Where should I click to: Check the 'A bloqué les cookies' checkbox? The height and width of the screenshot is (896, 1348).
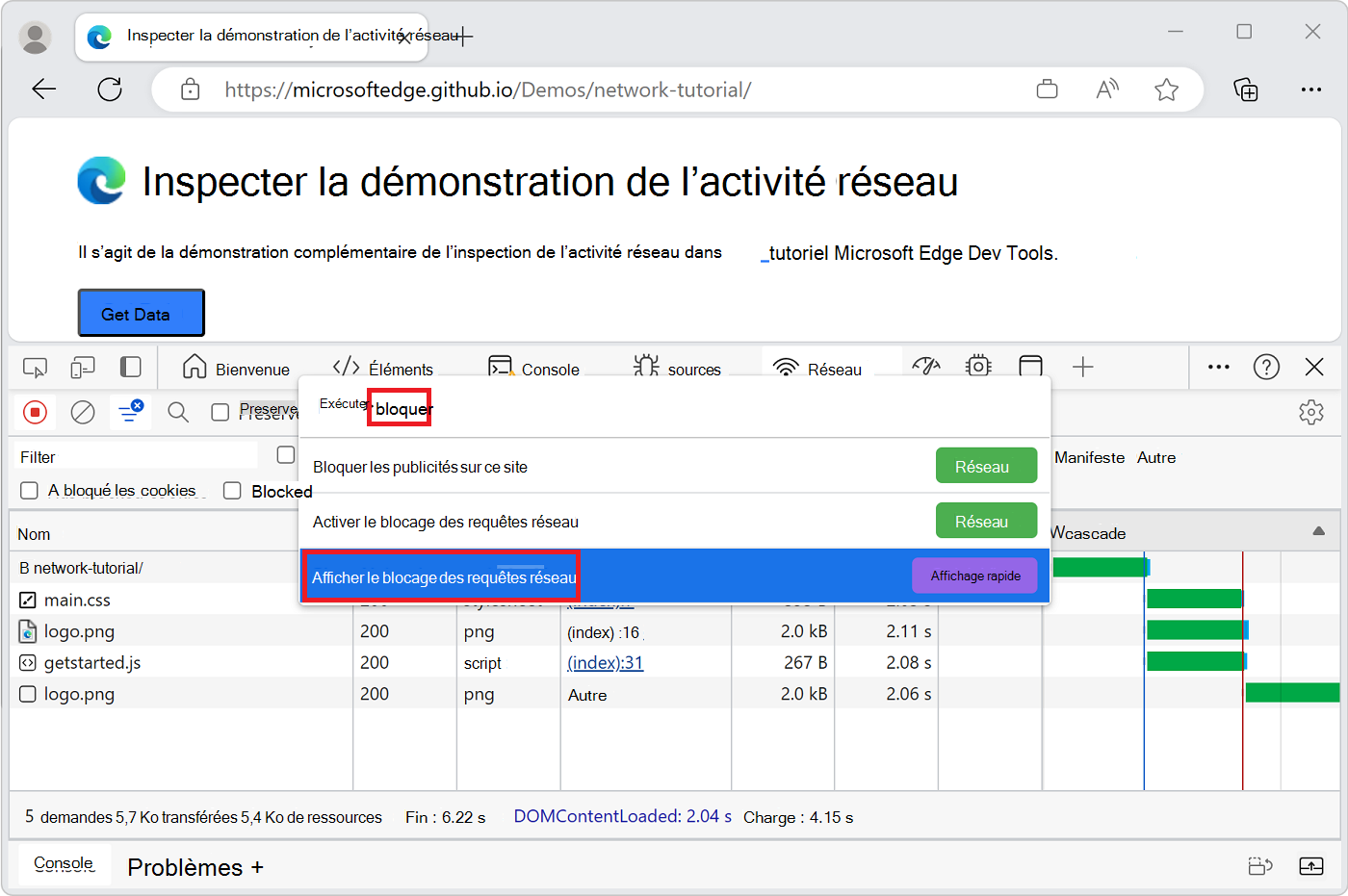[x=30, y=491]
